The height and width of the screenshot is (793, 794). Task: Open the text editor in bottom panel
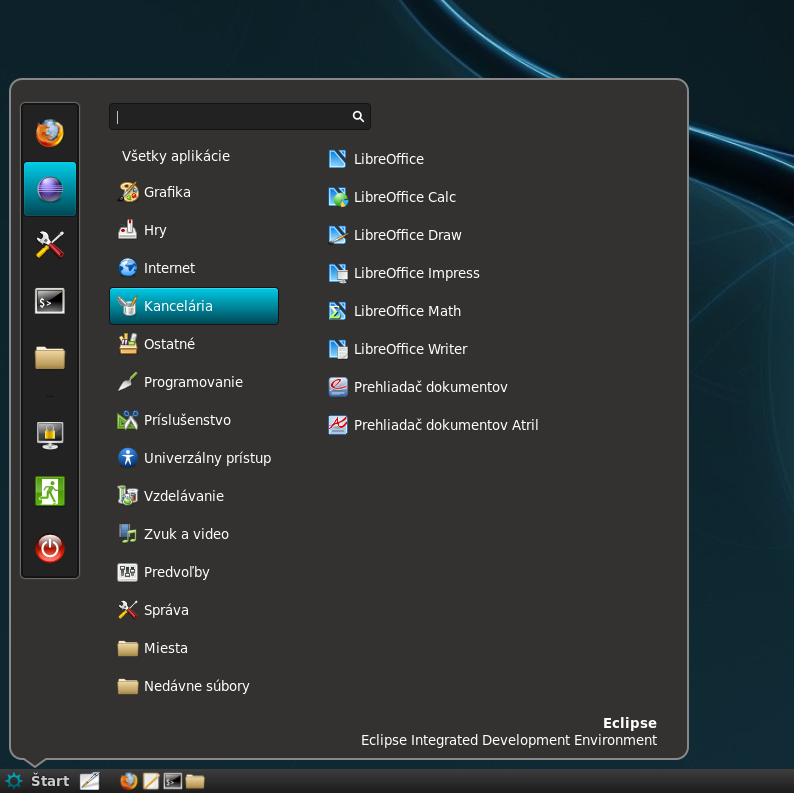coord(151,781)
